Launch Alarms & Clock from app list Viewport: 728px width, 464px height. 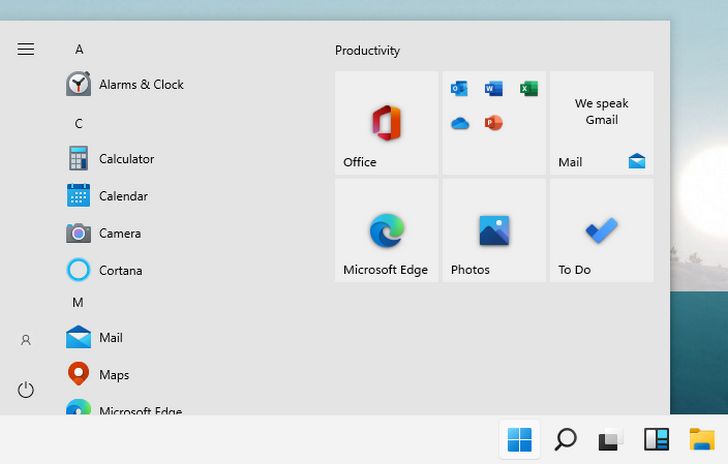click(x=125, y=84)
